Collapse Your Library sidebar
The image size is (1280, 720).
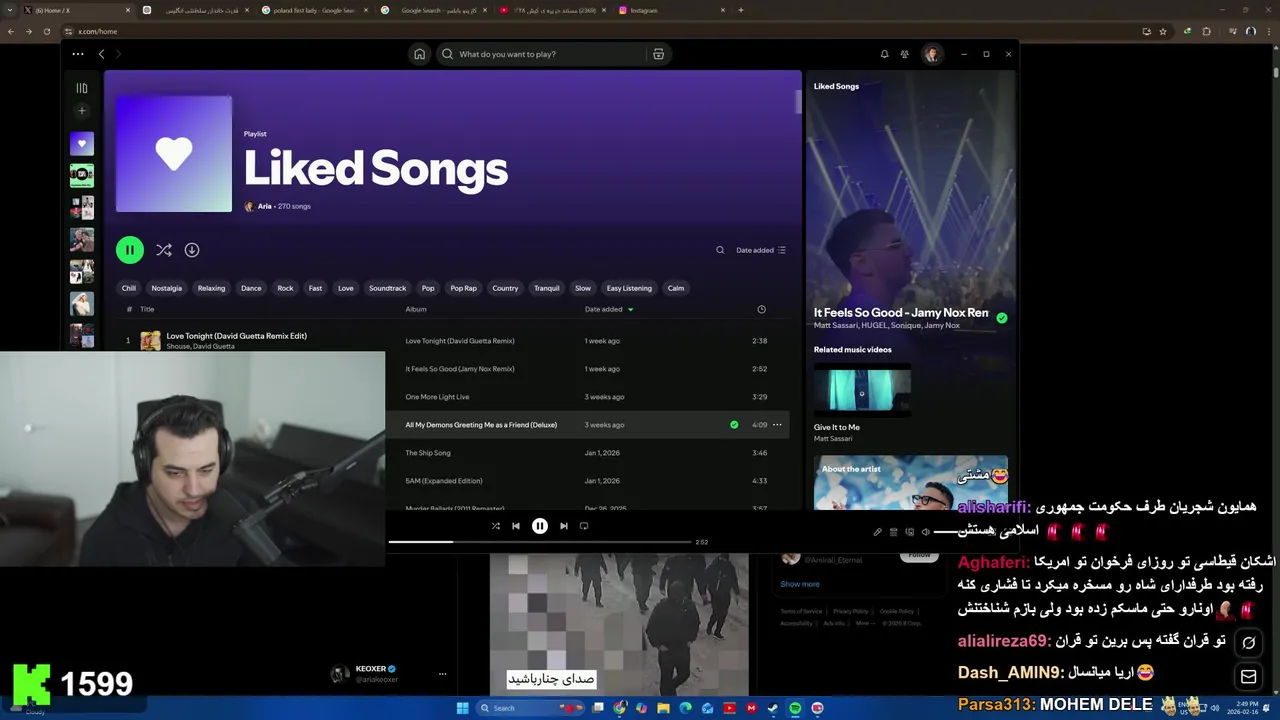82,88
